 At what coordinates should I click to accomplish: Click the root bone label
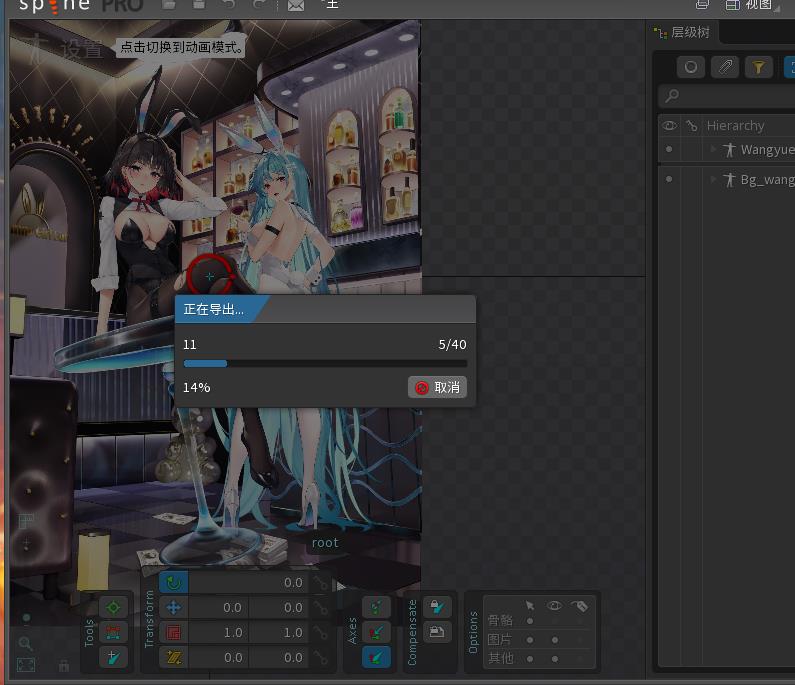pyautogui.click(x=325, y=543)
